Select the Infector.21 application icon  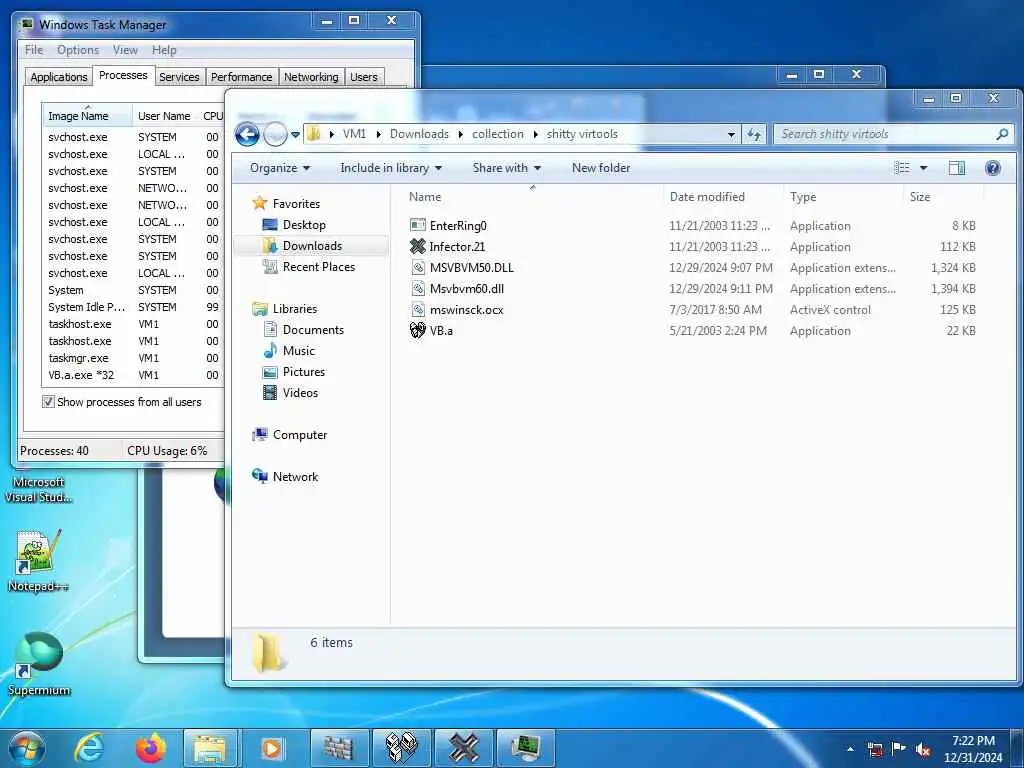(417, 246)
